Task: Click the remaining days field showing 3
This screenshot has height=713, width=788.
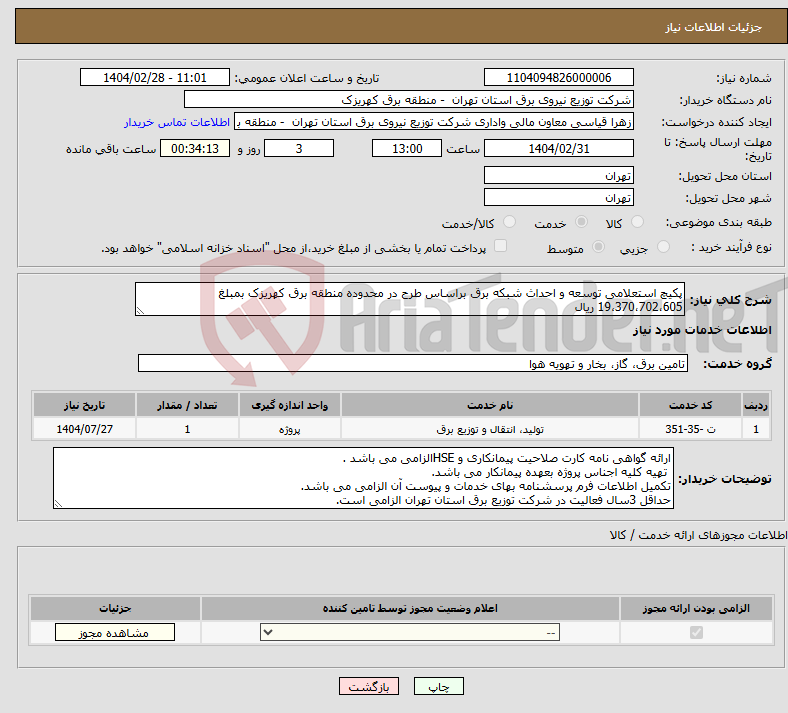Action: [x=299, y=149]
